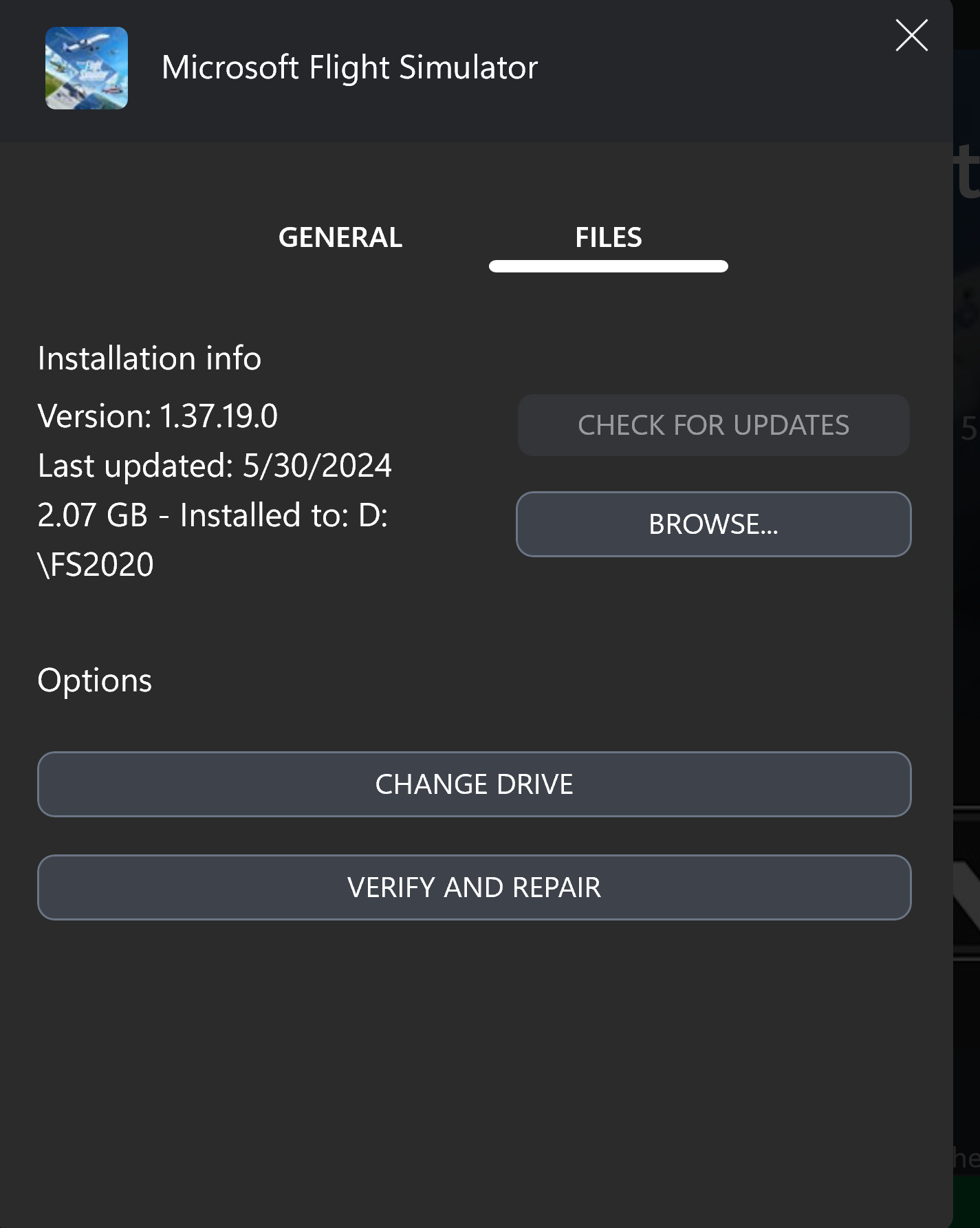Image resolution: width=980 pixels, height=1228 pixels.
Task: Click the white underline beneath FILES
Action: coord(608,266)
